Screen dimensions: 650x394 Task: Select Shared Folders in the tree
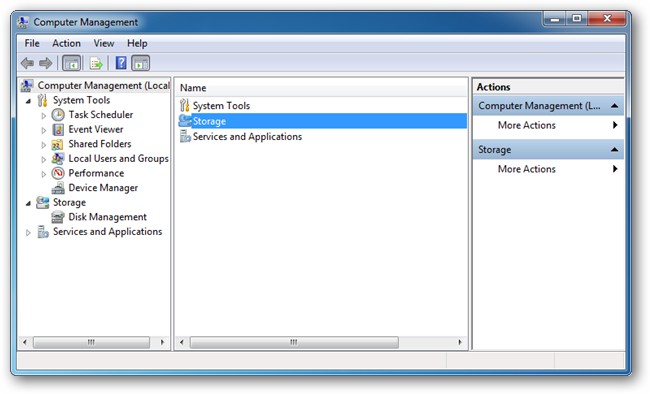pyautogui.click(x=100, y=144)
